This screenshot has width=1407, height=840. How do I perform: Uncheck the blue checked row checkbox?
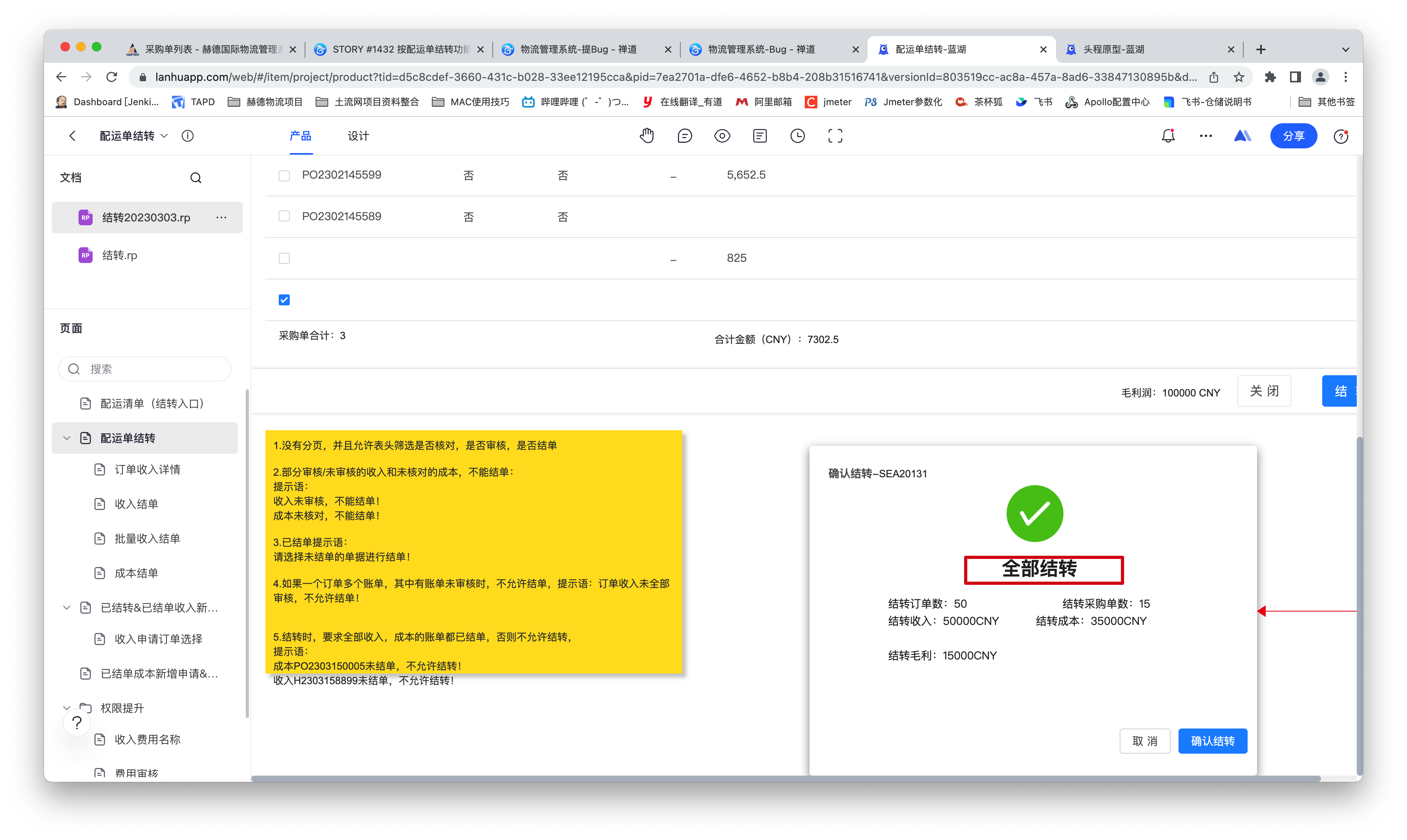(284, 300)
